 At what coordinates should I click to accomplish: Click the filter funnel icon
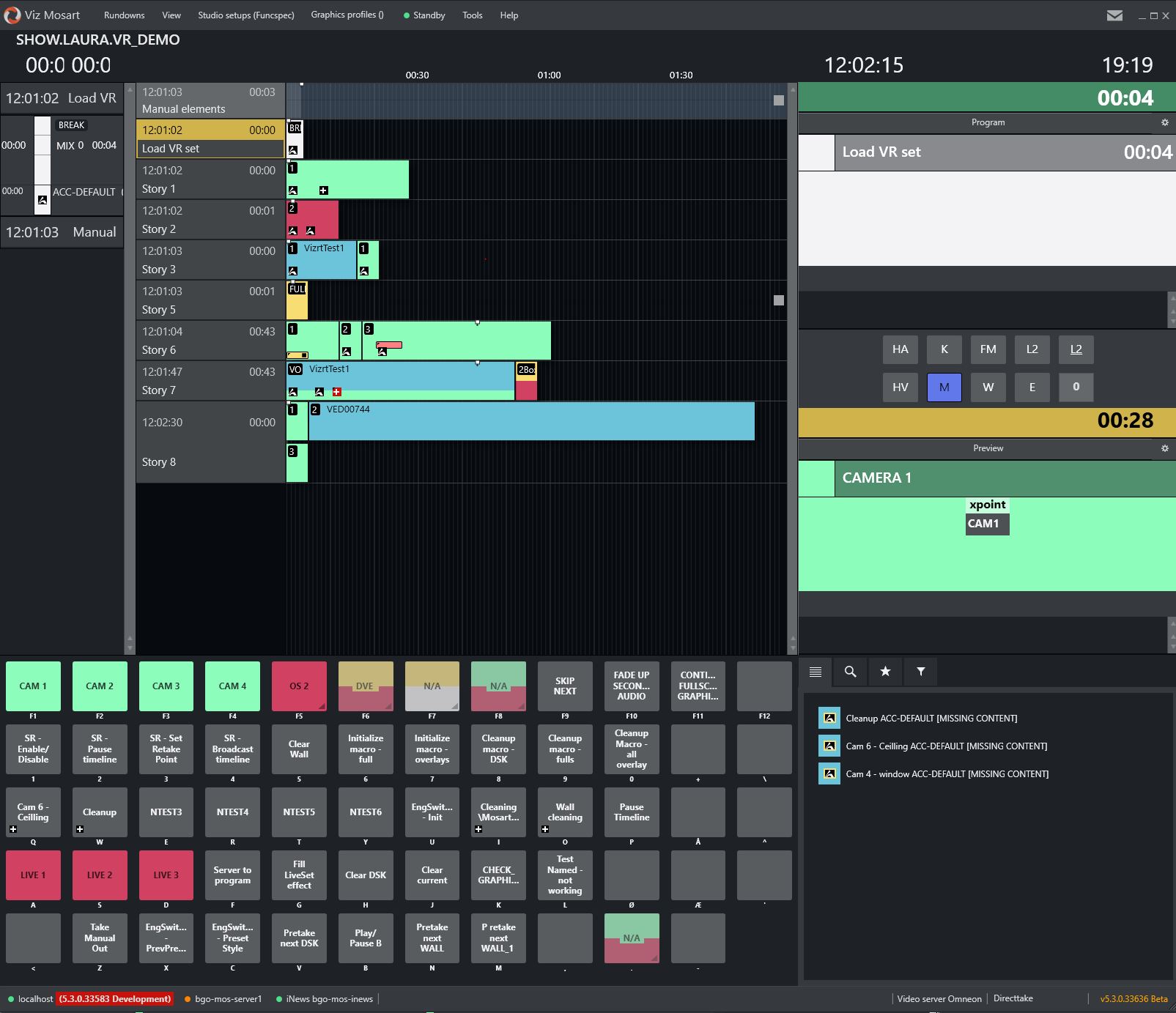[x=921, y=672]
